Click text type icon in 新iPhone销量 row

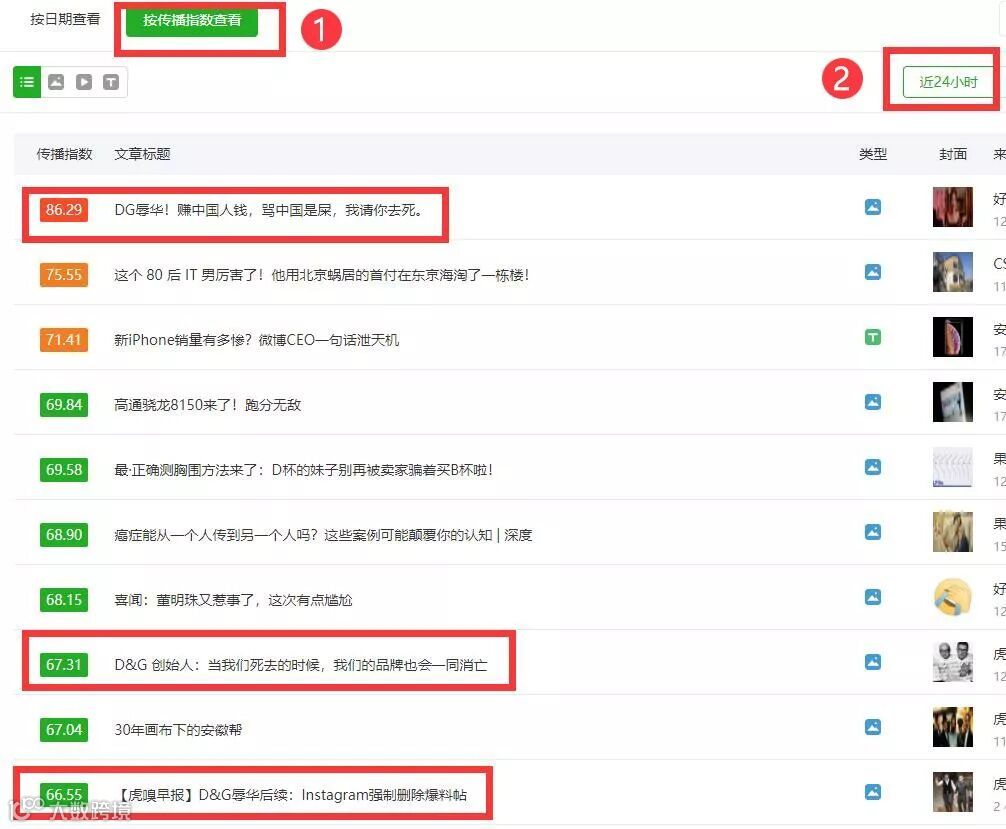coord(873,337)
